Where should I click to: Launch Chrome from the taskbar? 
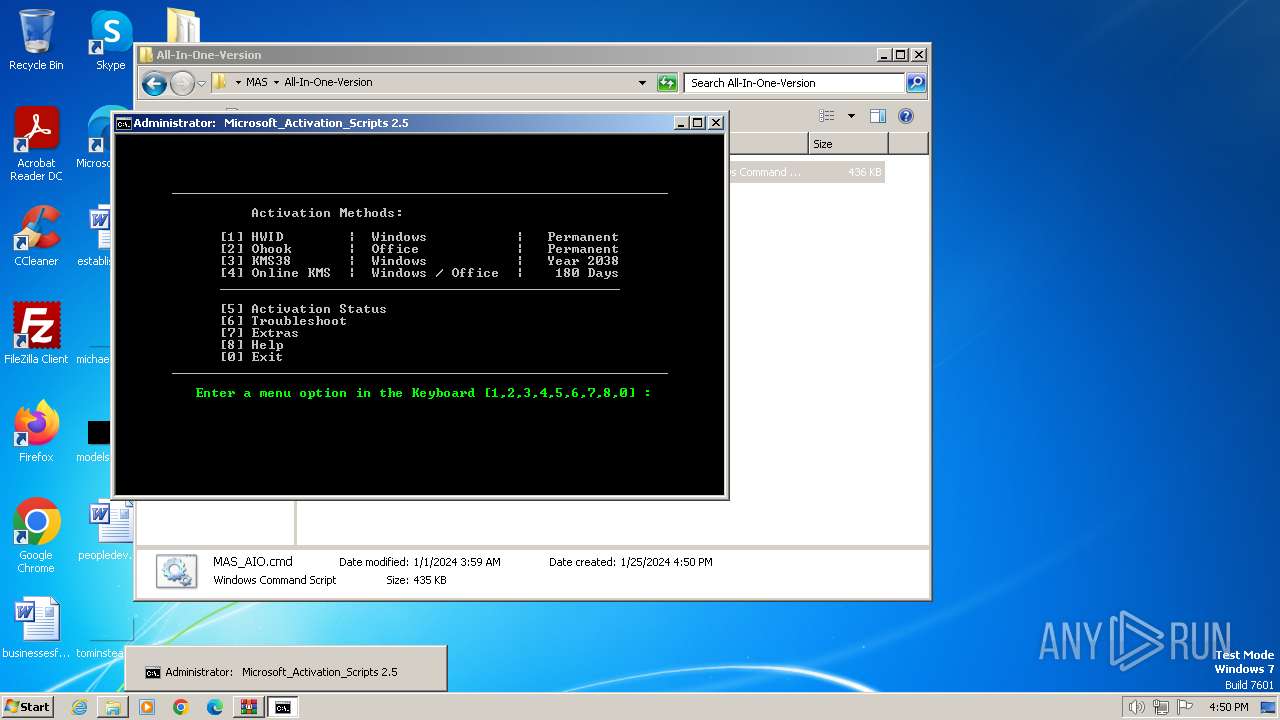coord(181,707)
